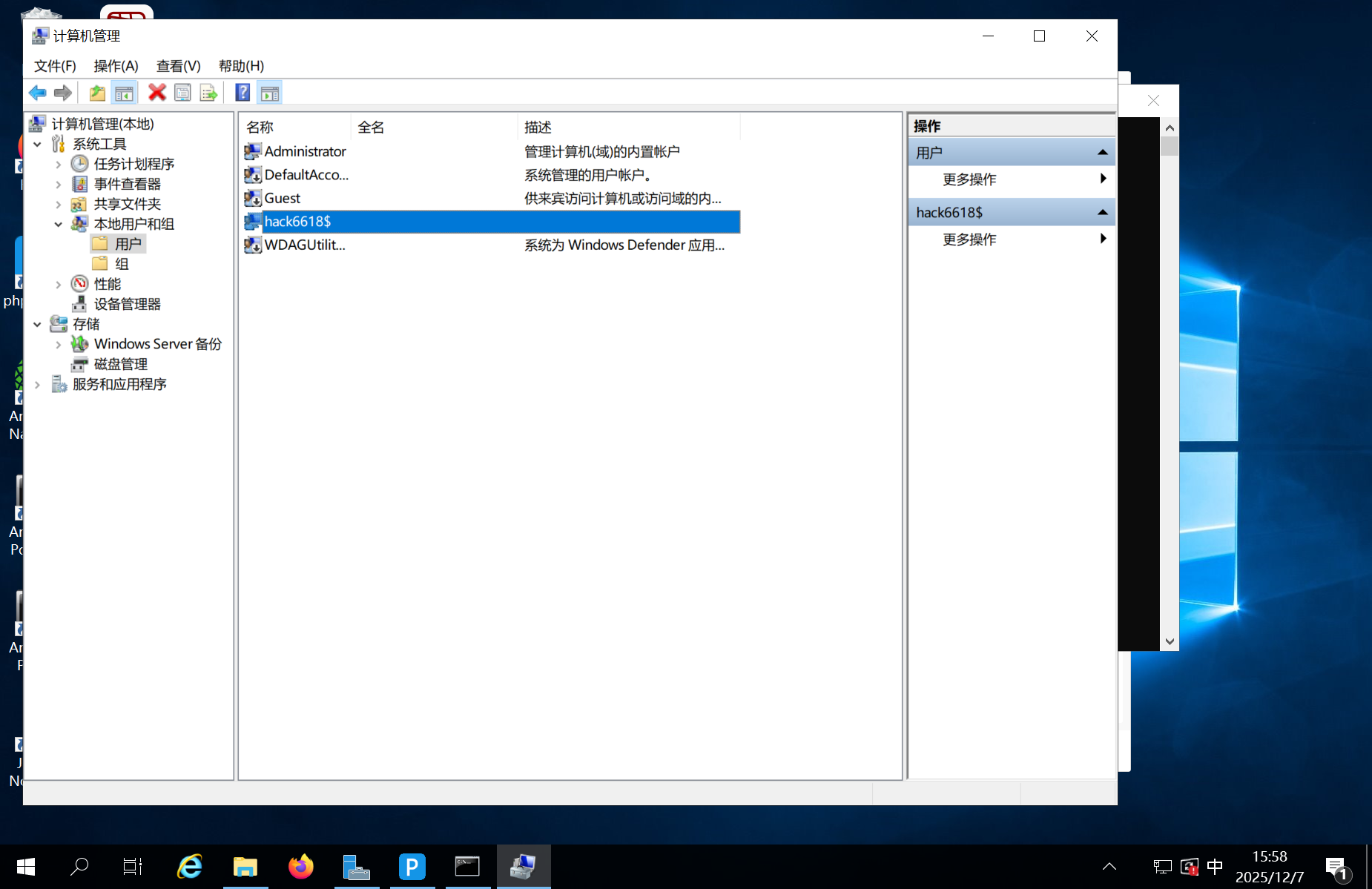
Task: Collapse the 存储 tree node
Action: (x=37, y=324)
